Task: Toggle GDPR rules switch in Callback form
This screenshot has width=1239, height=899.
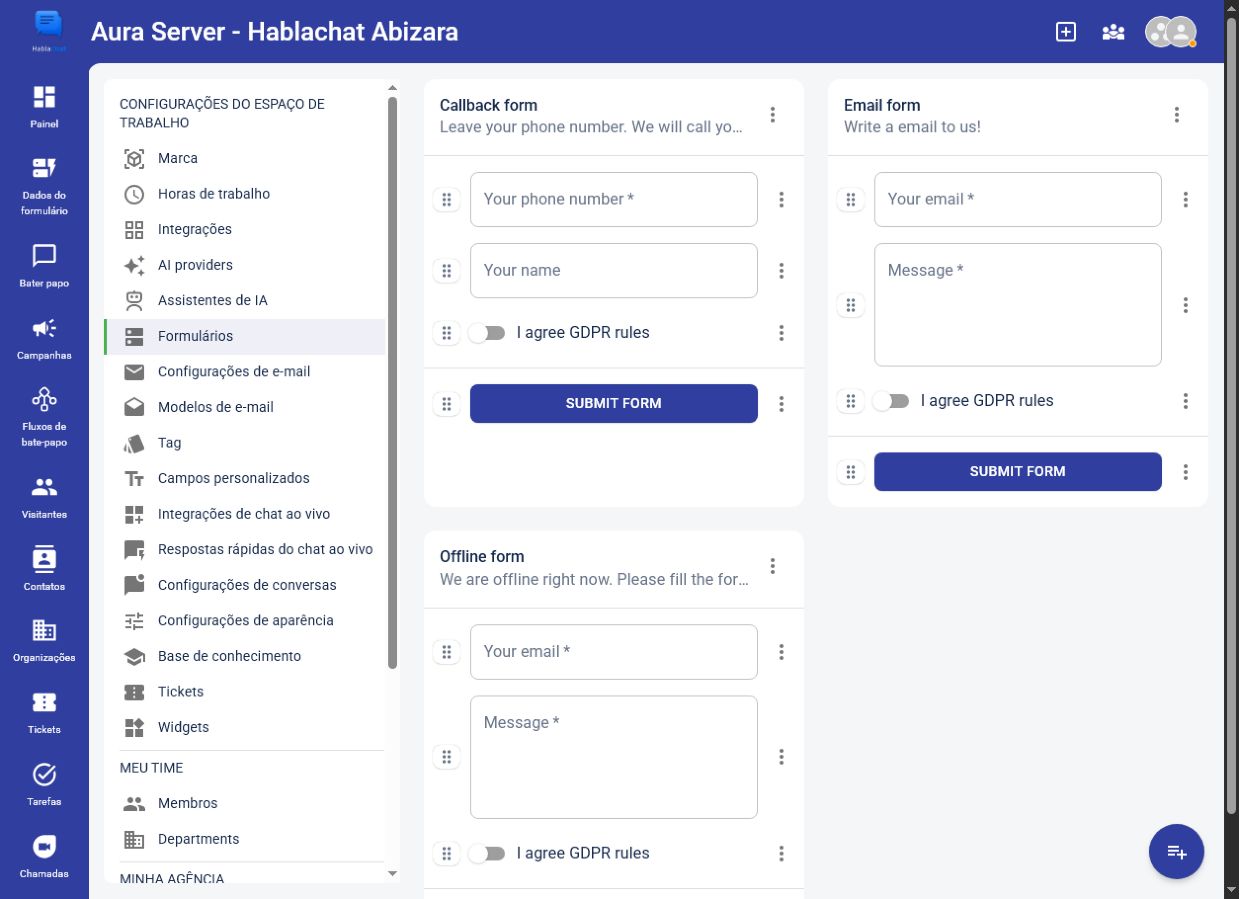Action: point(487,333)
